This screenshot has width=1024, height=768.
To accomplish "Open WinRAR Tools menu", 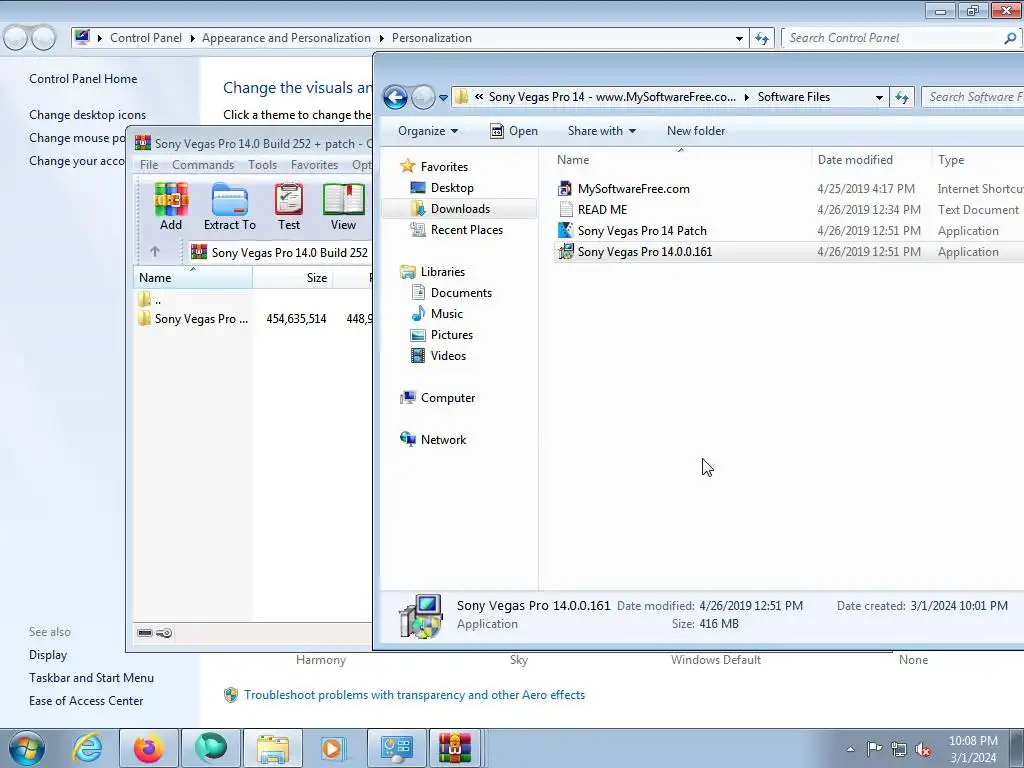I will click(x=263, y=165).
